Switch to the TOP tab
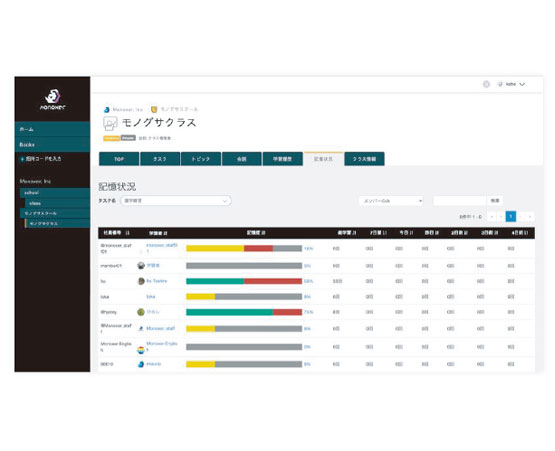The height and width of the screenshot is (451, 555). coord(119,159)
